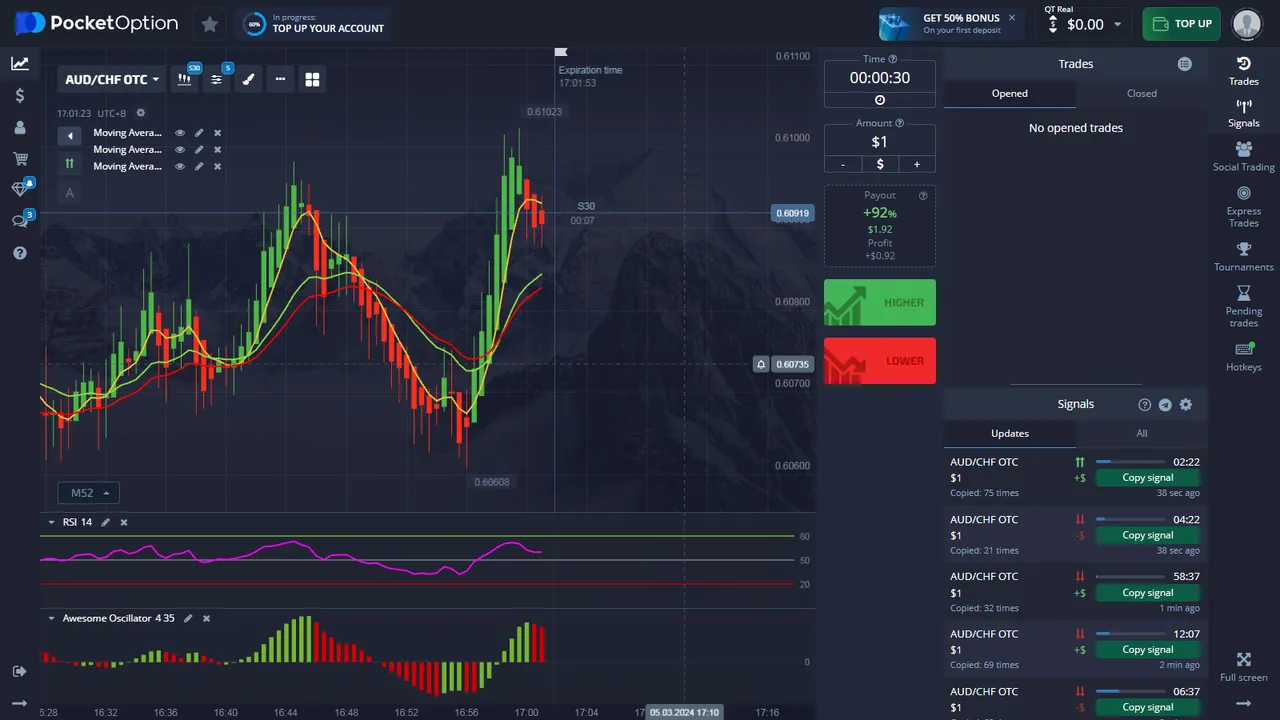Switch to the Signals Updates tab

point(1009,433)
